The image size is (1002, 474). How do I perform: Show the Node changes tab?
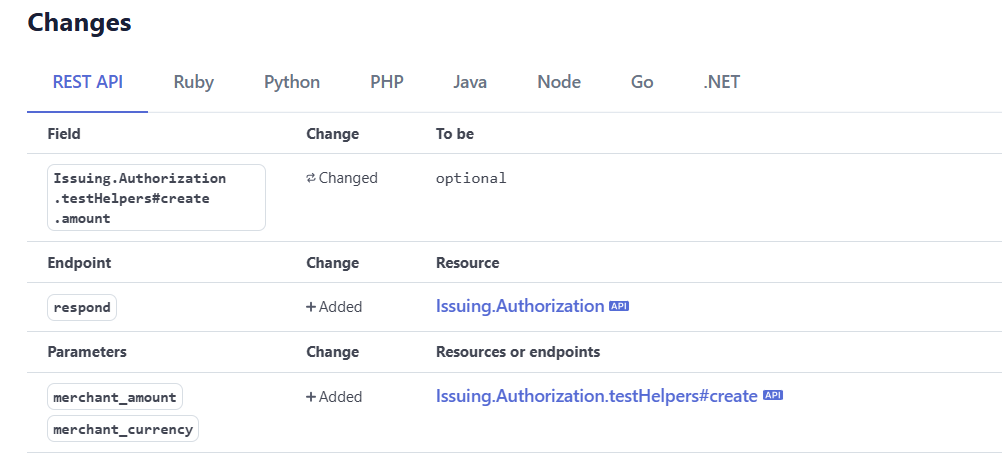coord(559,82)
